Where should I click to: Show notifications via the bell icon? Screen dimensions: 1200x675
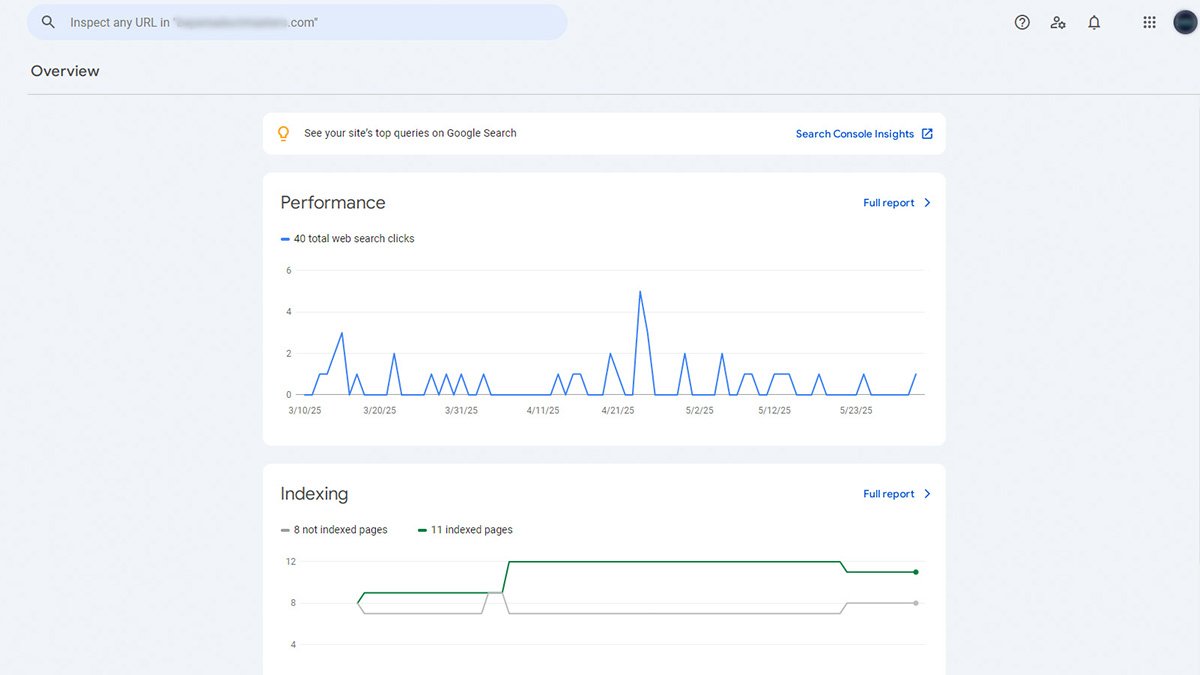pos(1094,22)
